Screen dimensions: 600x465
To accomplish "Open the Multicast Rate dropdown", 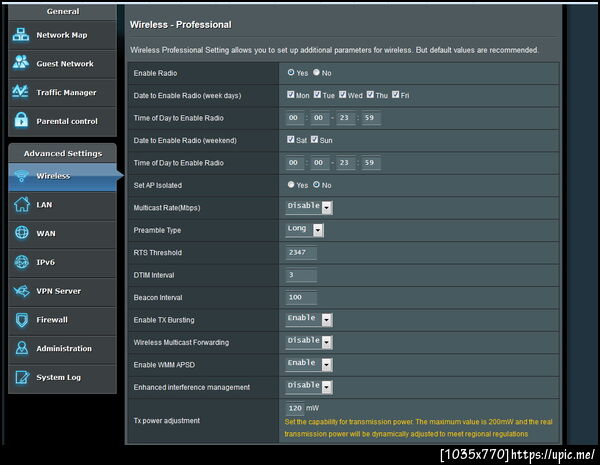I will point(309,207).
